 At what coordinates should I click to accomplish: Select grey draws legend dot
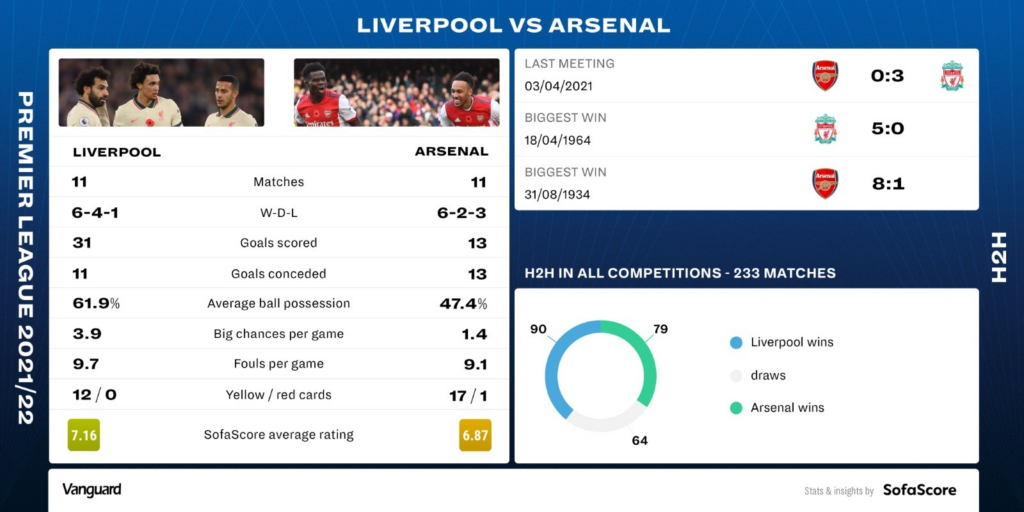[736, 376]
